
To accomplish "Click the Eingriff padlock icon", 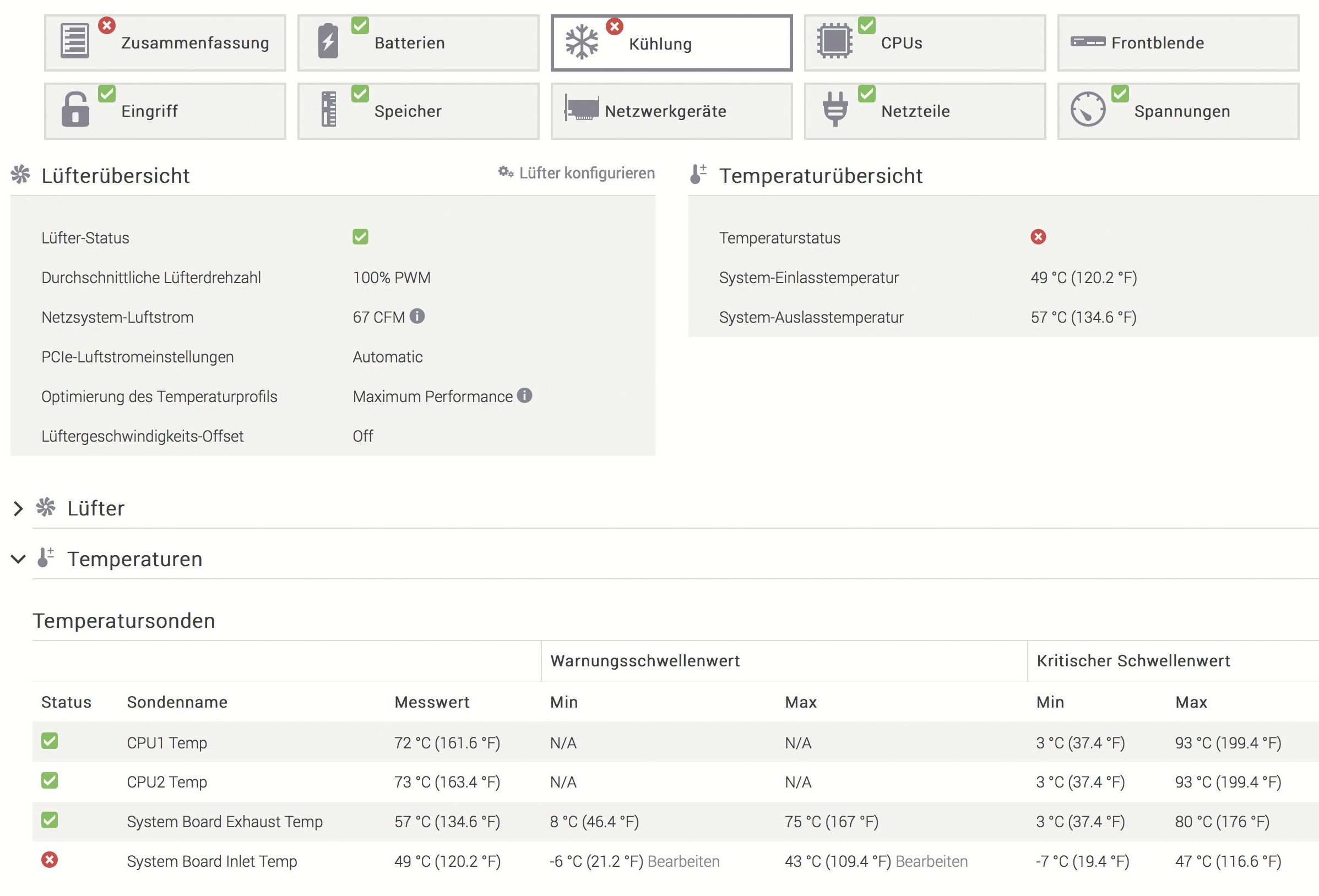I will pos(75,110).
